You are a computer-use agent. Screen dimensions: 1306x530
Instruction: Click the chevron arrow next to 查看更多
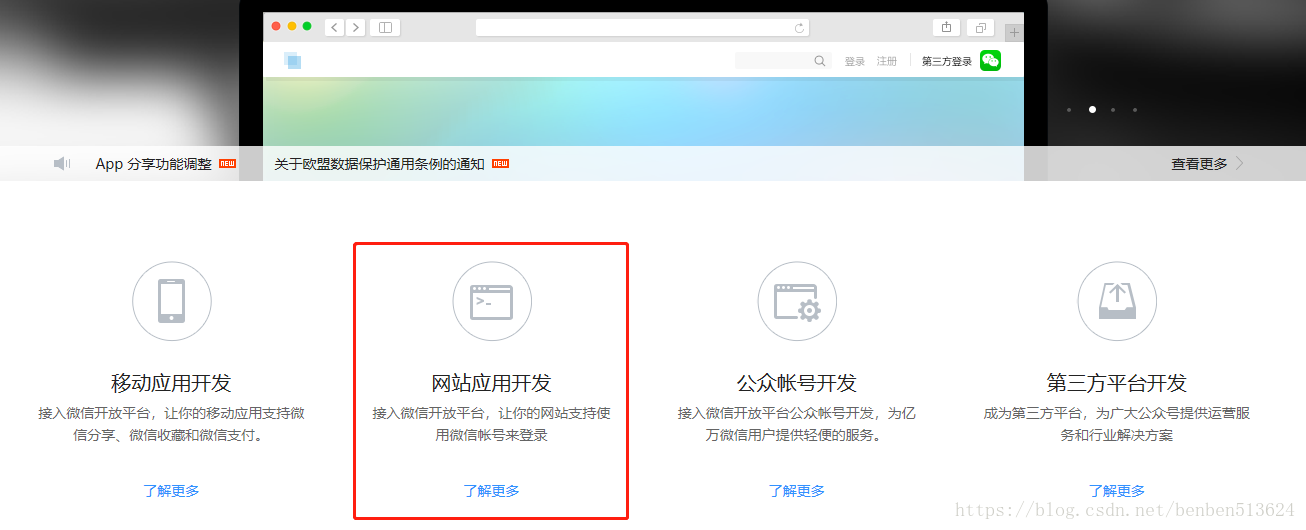(1240, 163)
